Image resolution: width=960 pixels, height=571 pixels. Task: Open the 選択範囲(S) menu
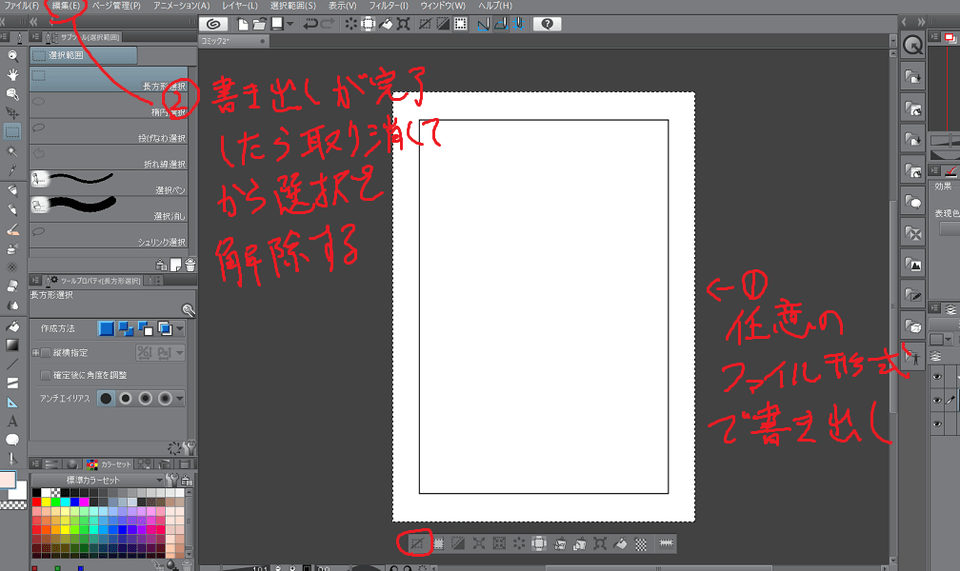(x=293, y=6)
